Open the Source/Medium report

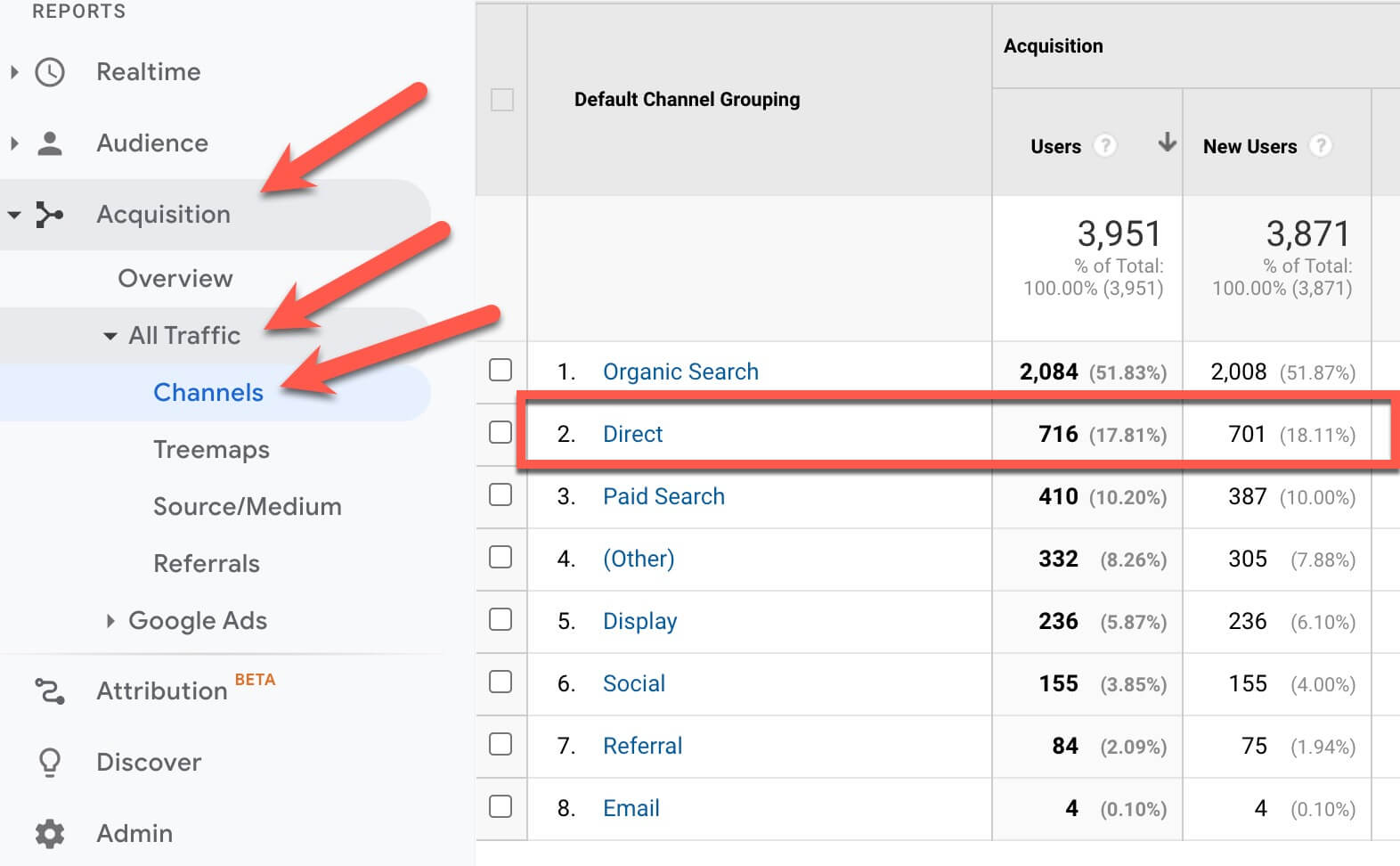click(248, 506)
